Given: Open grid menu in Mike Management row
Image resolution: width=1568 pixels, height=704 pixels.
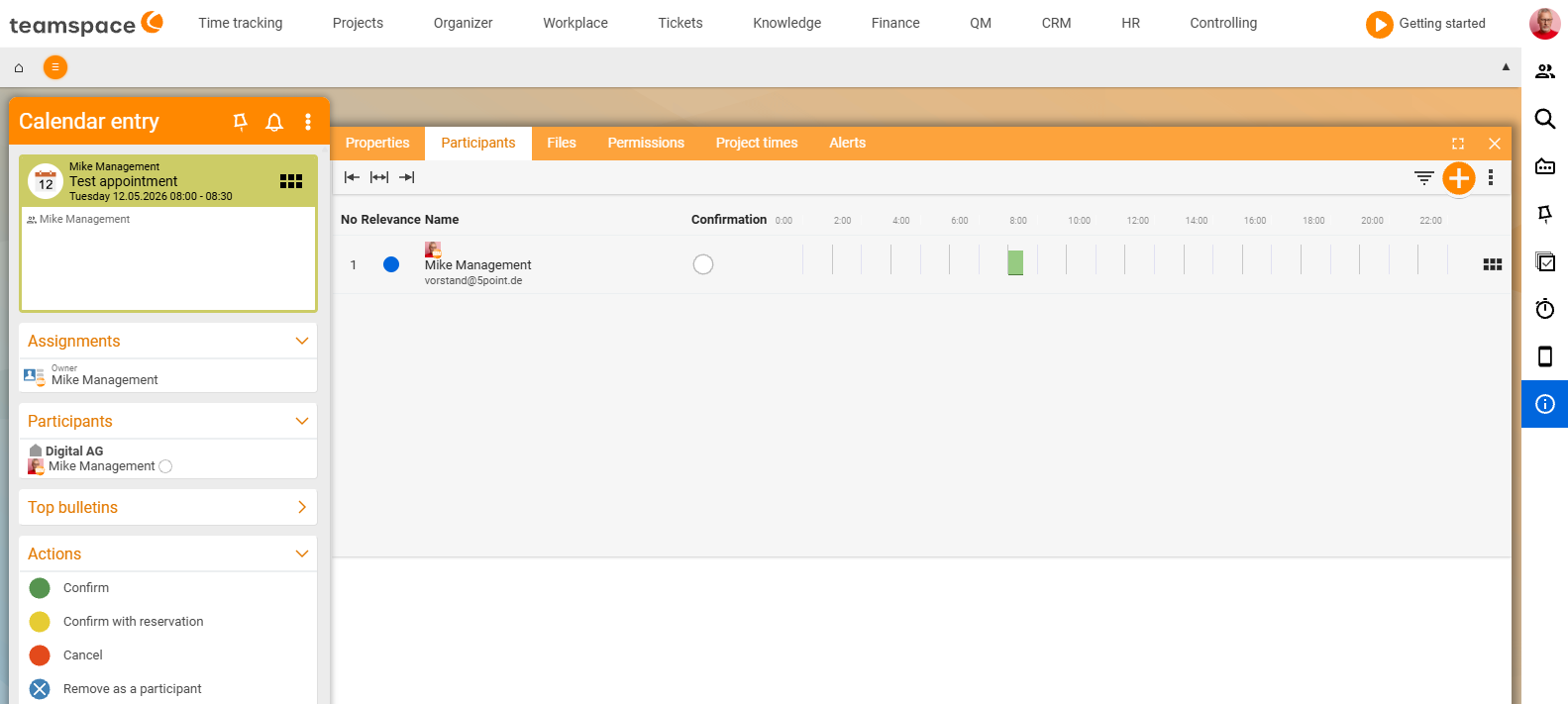Looking at the screenshot, I should (x=1493, y=264).
